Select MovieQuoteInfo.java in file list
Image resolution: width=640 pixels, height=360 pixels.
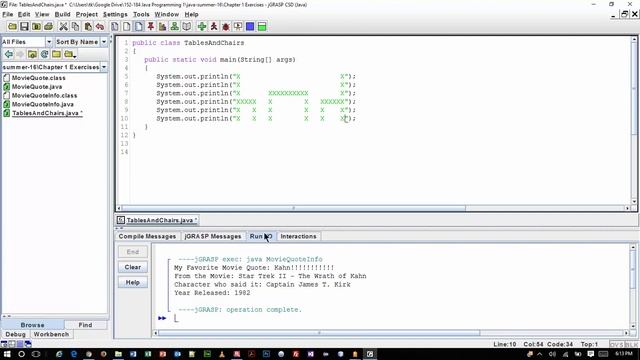pyautogui.click(x=42, y=104)
